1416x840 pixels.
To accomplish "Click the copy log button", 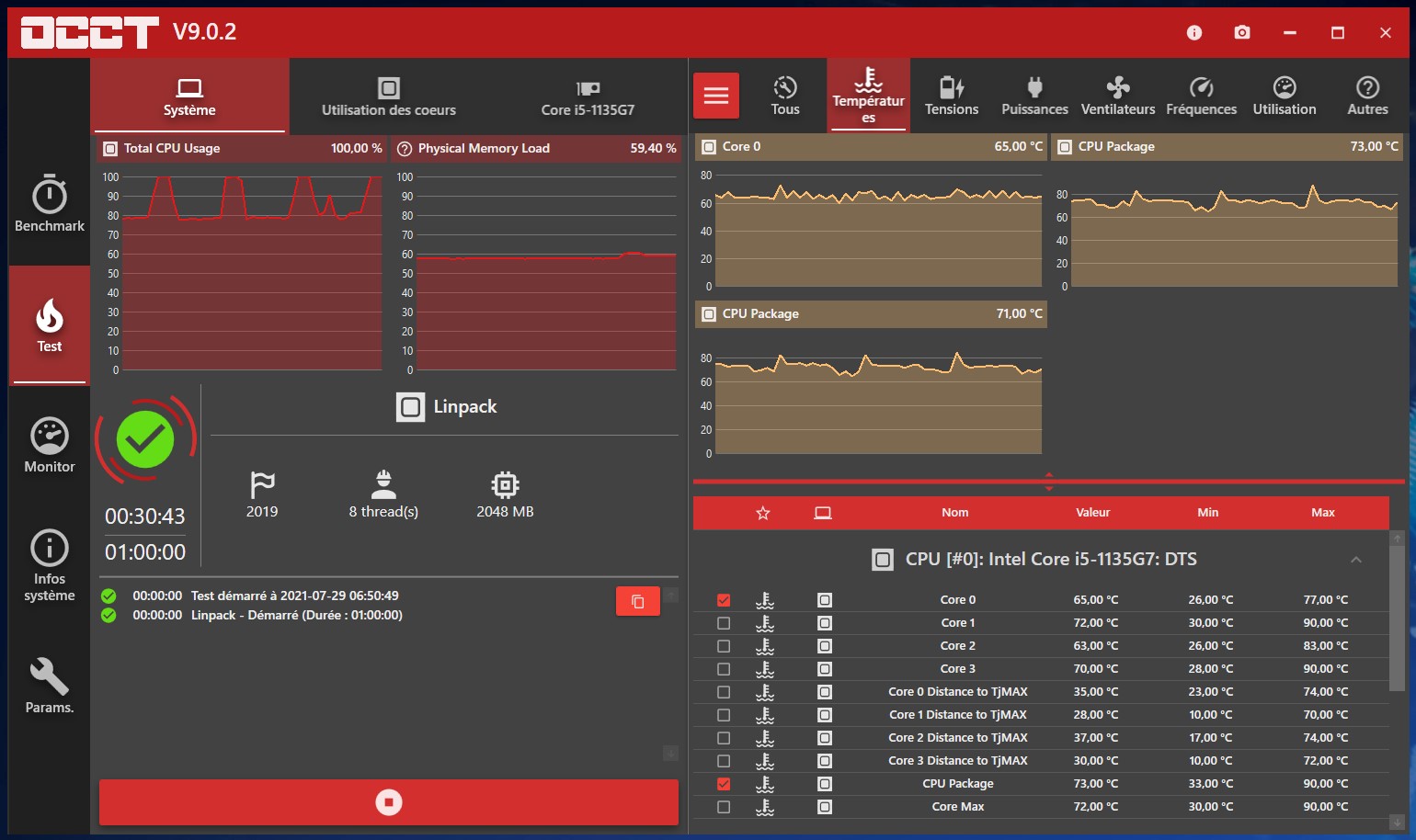I will pyautogui.click(x=638, y=602).
